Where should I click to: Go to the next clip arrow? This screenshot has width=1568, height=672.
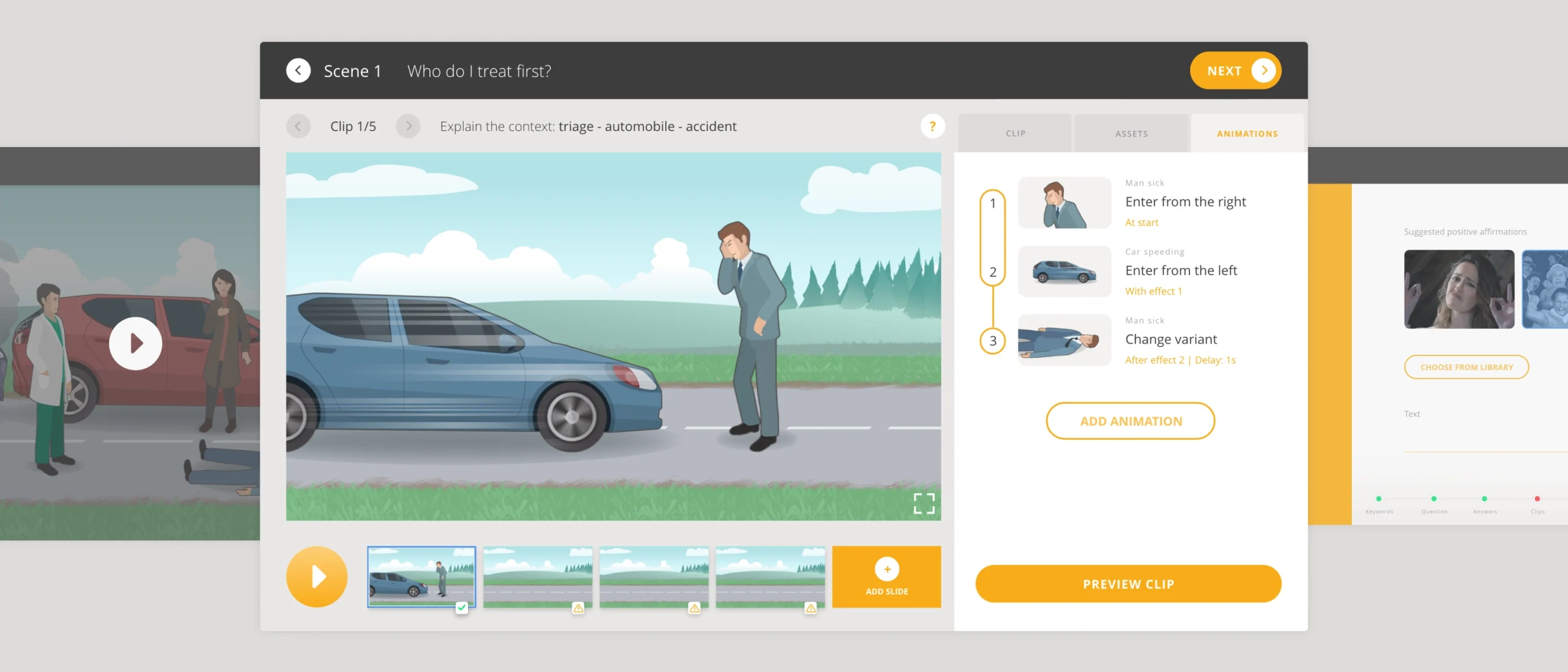click(x=409, y=126)
